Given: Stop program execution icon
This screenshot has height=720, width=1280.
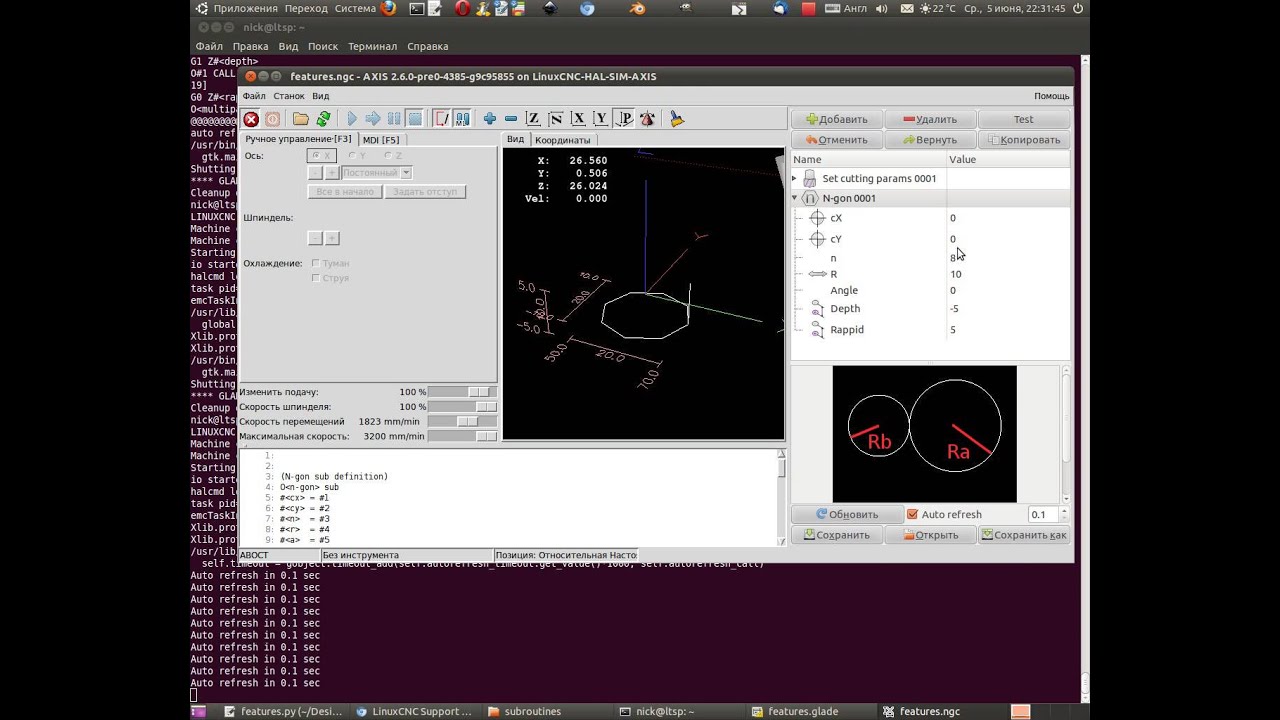Looking at the screenshot, I should [x=415, y=119].
